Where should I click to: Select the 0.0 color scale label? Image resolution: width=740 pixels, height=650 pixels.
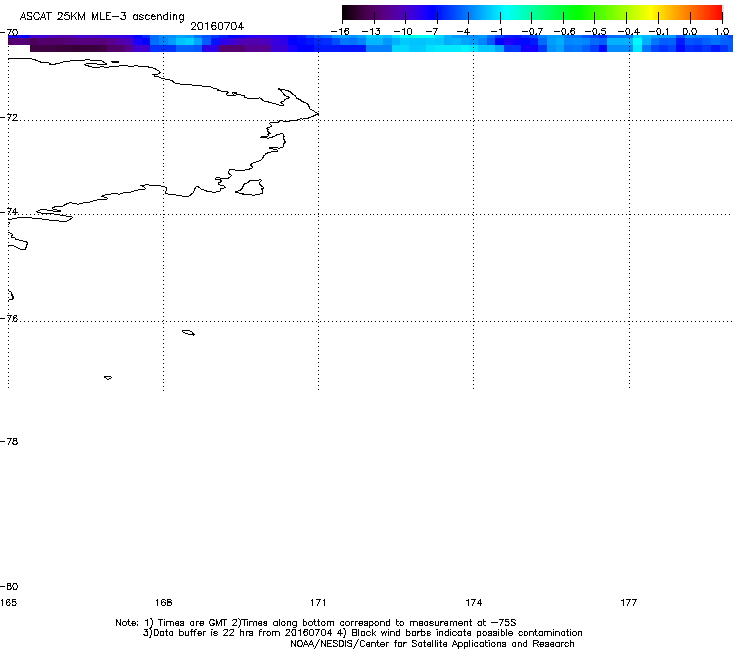[x=690, y=32]
